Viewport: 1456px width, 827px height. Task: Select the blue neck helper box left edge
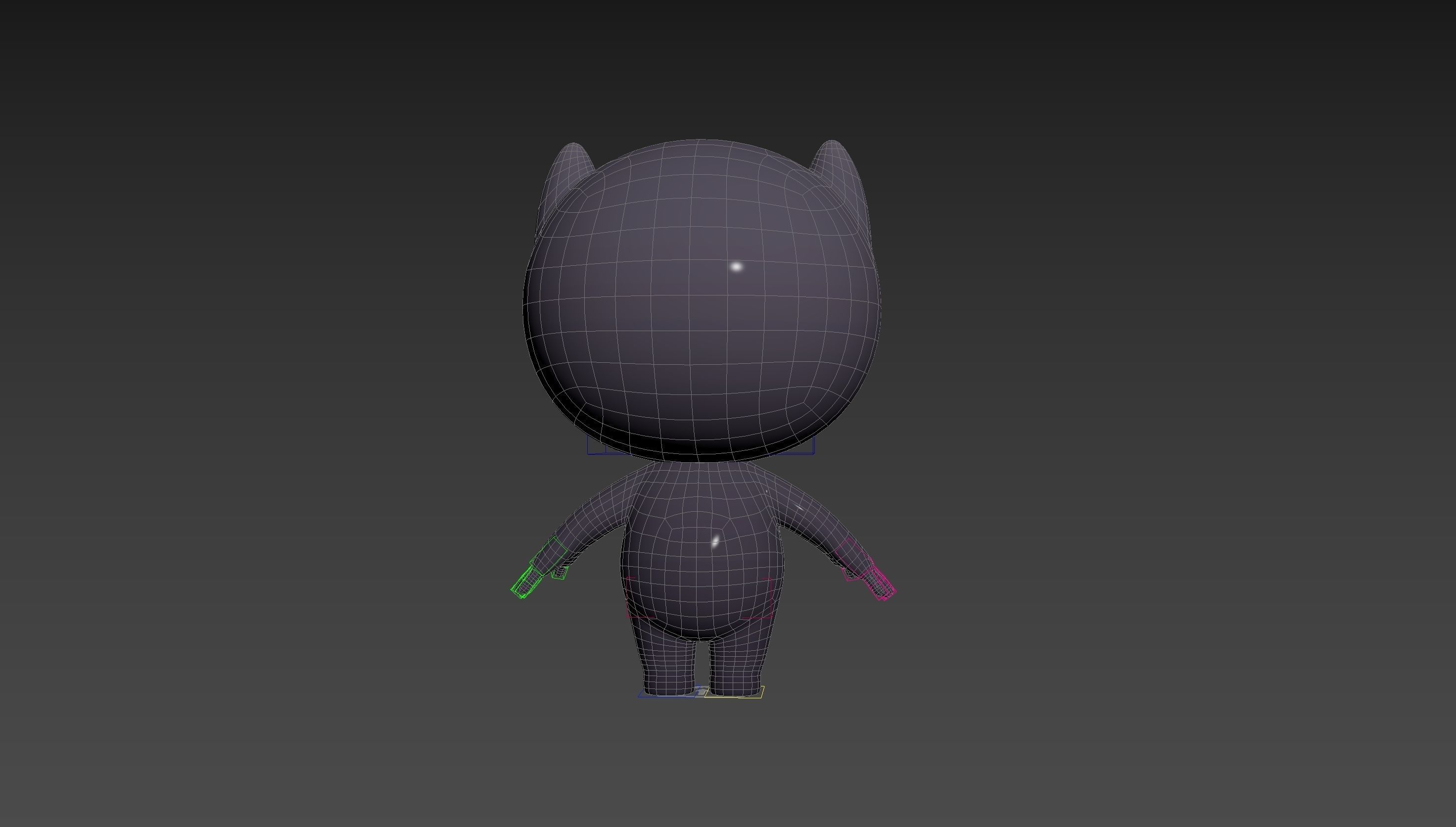click(588, 446)
